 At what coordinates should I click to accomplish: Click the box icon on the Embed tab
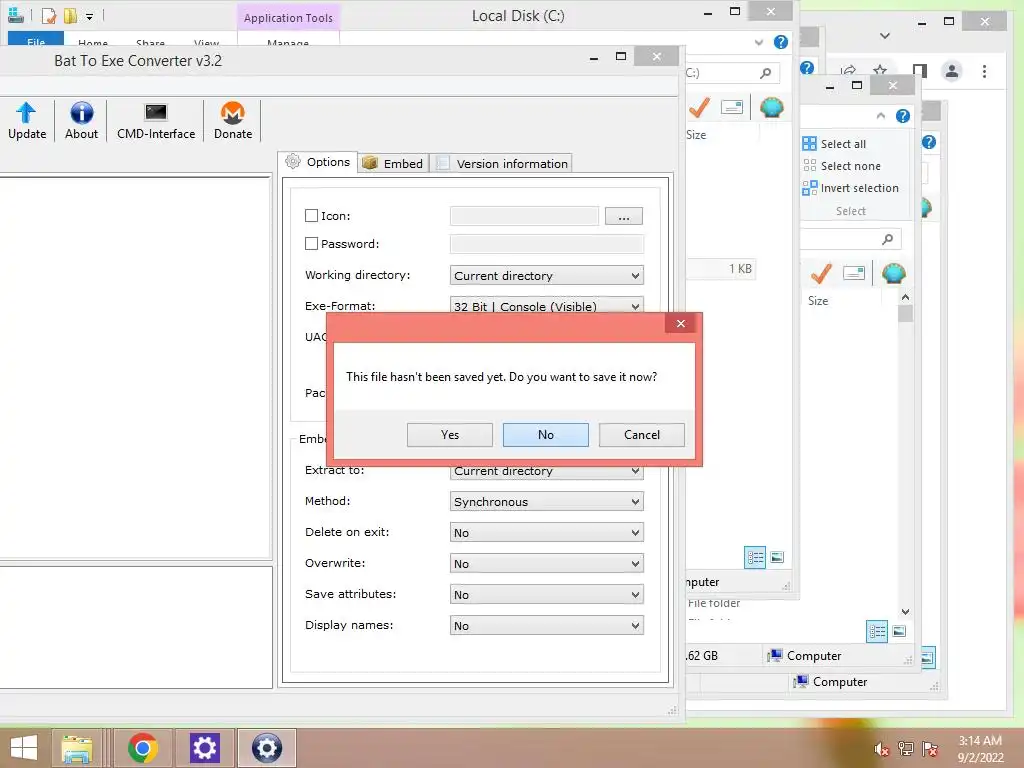click(x=370, y=163)
